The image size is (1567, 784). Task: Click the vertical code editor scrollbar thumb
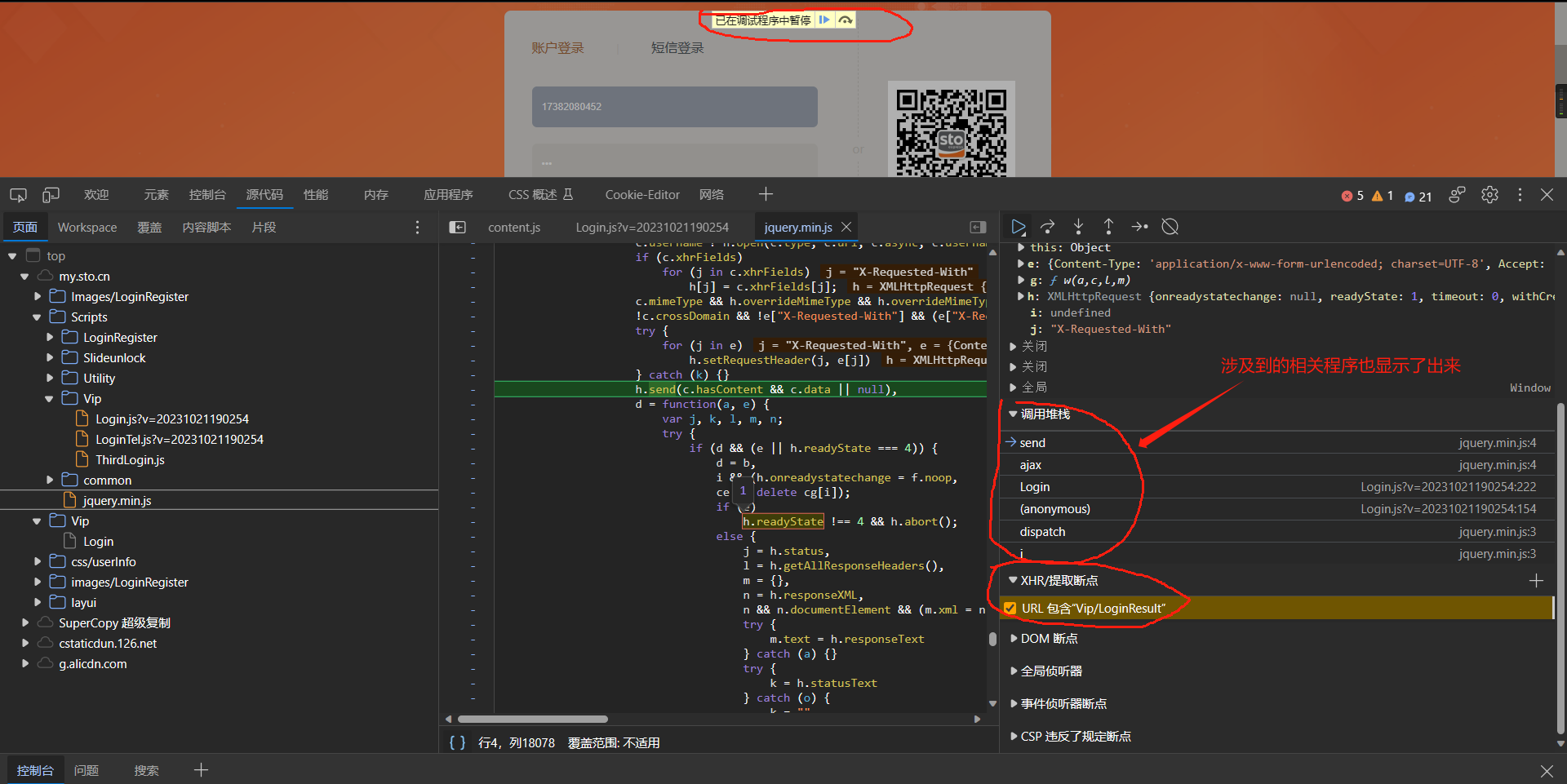click(x=992, y=639)
